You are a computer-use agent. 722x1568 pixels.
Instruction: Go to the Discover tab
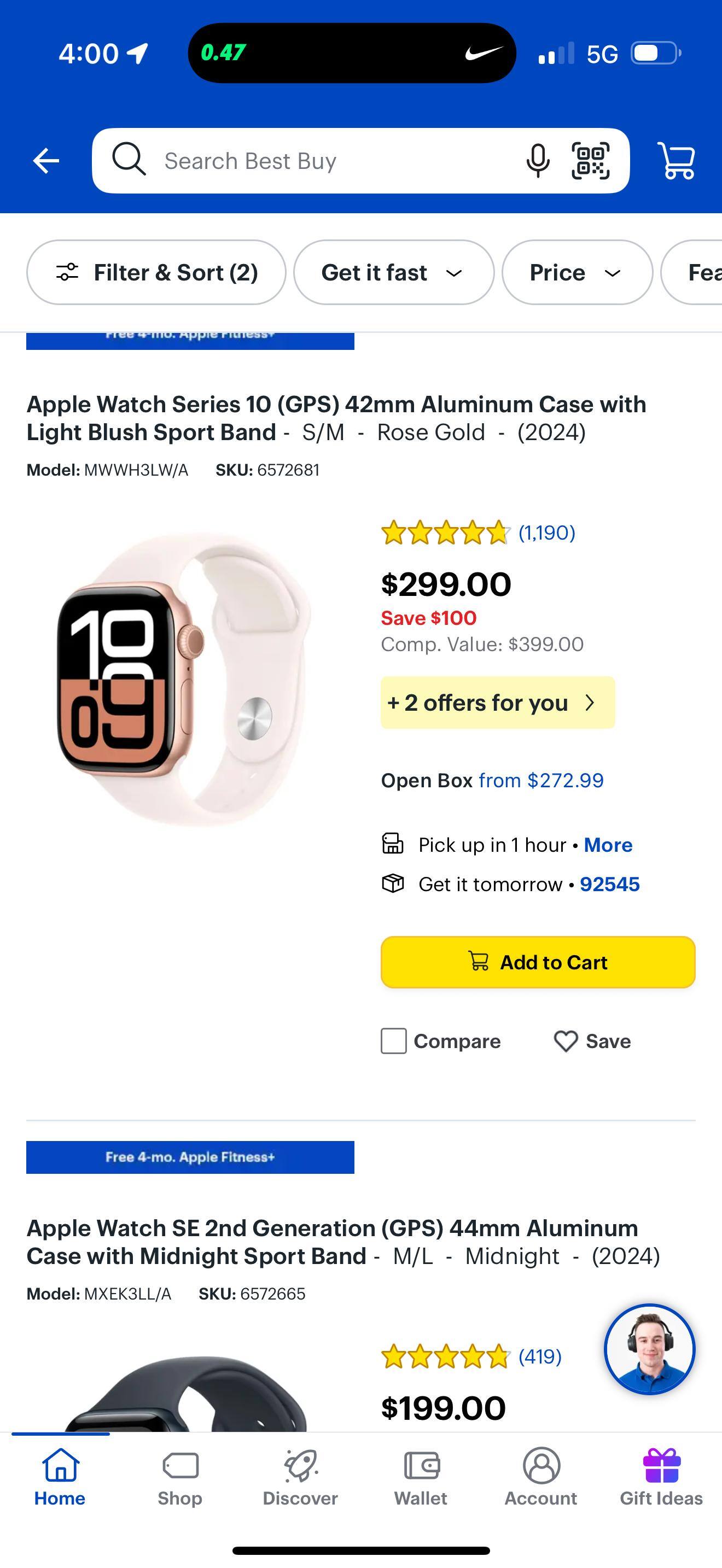(300, 1477)
